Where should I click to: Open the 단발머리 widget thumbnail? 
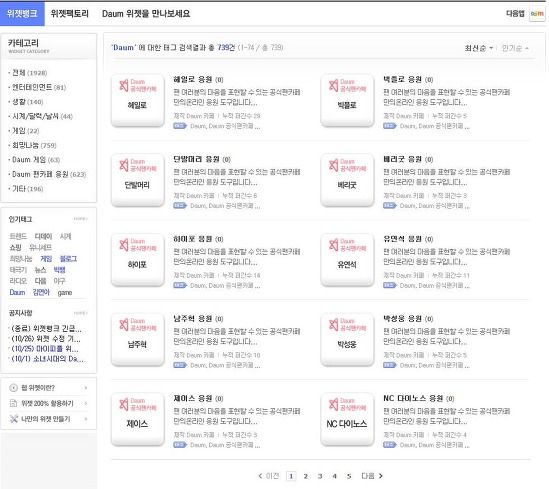tap(138, 180)
